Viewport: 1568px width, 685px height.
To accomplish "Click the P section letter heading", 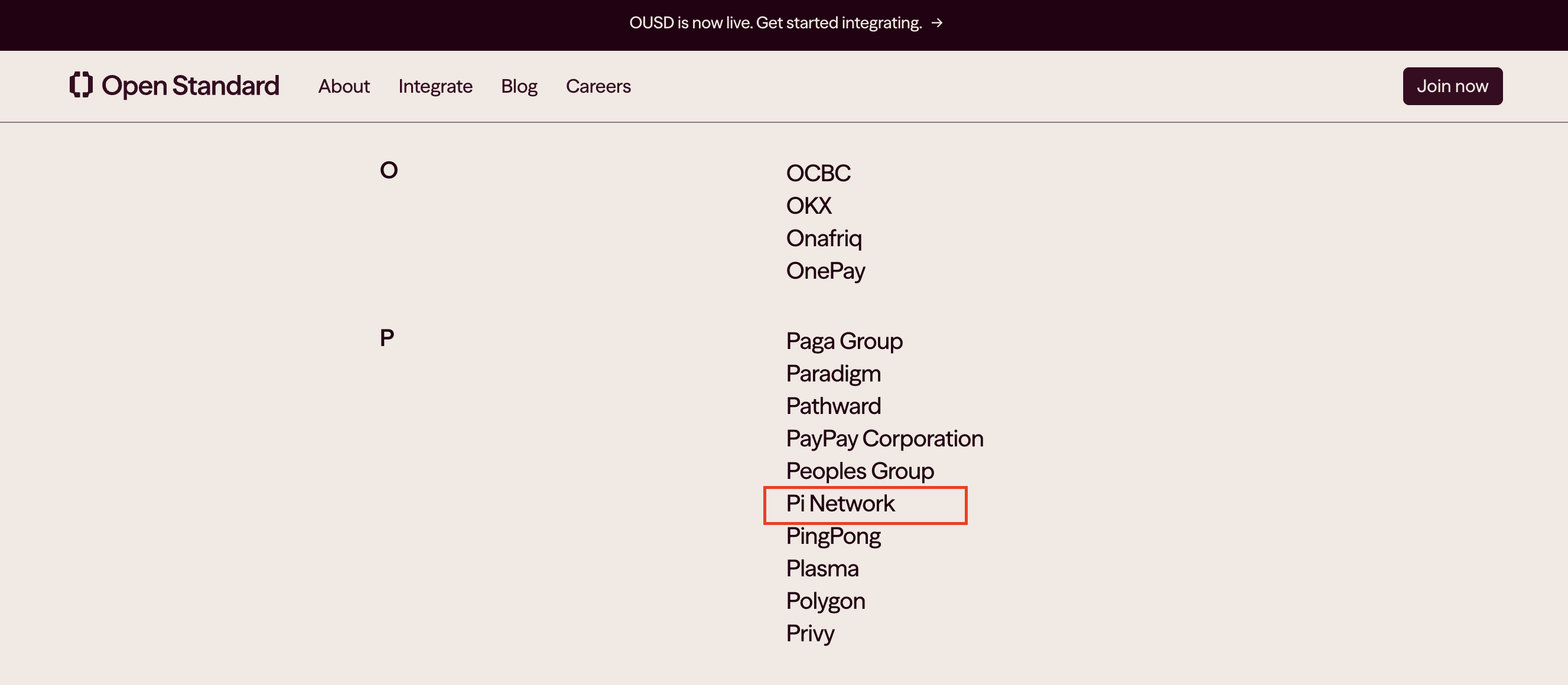I will click(386, 338).
